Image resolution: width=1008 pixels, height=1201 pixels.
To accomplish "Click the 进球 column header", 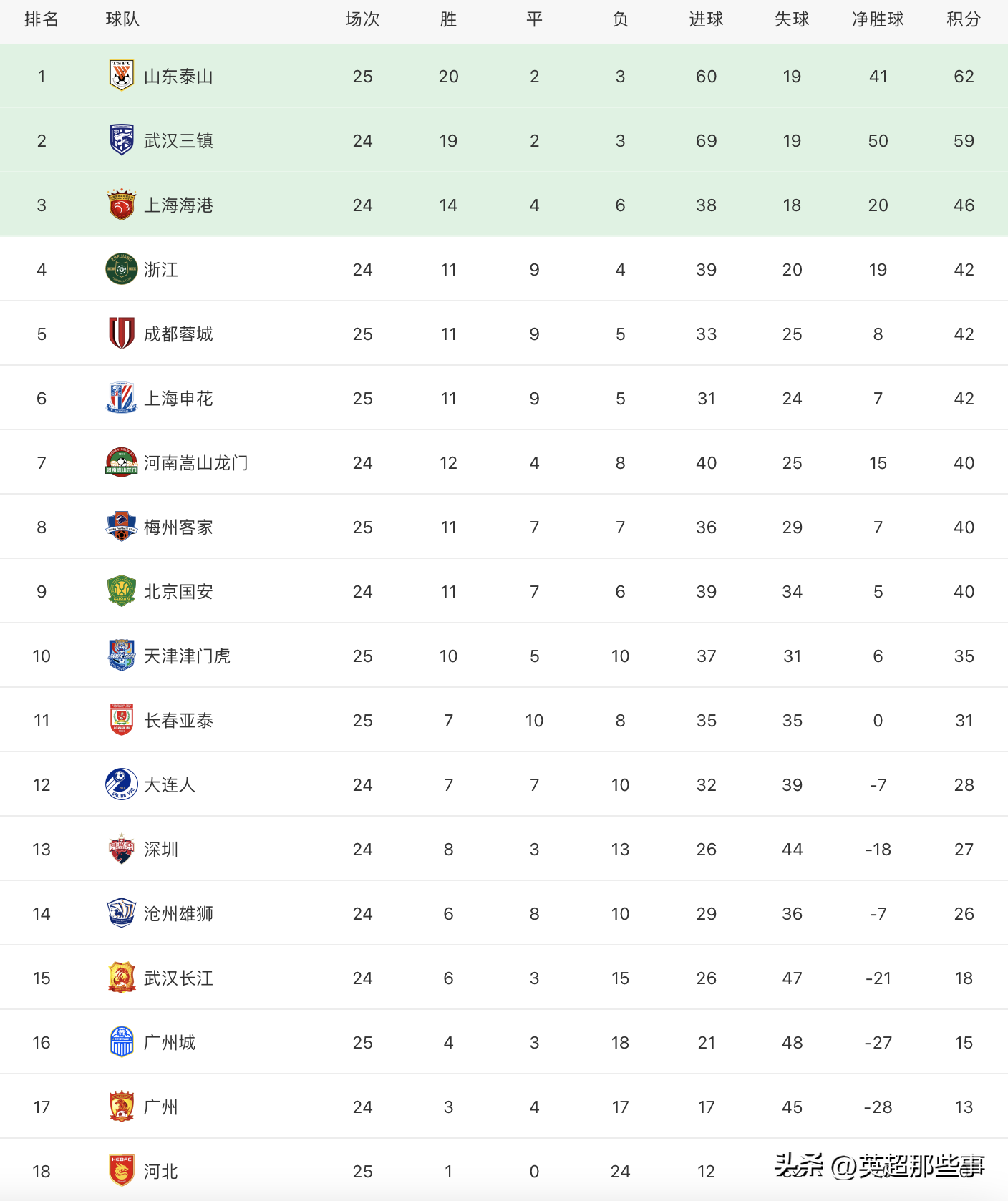I will (x=706, y=19).
